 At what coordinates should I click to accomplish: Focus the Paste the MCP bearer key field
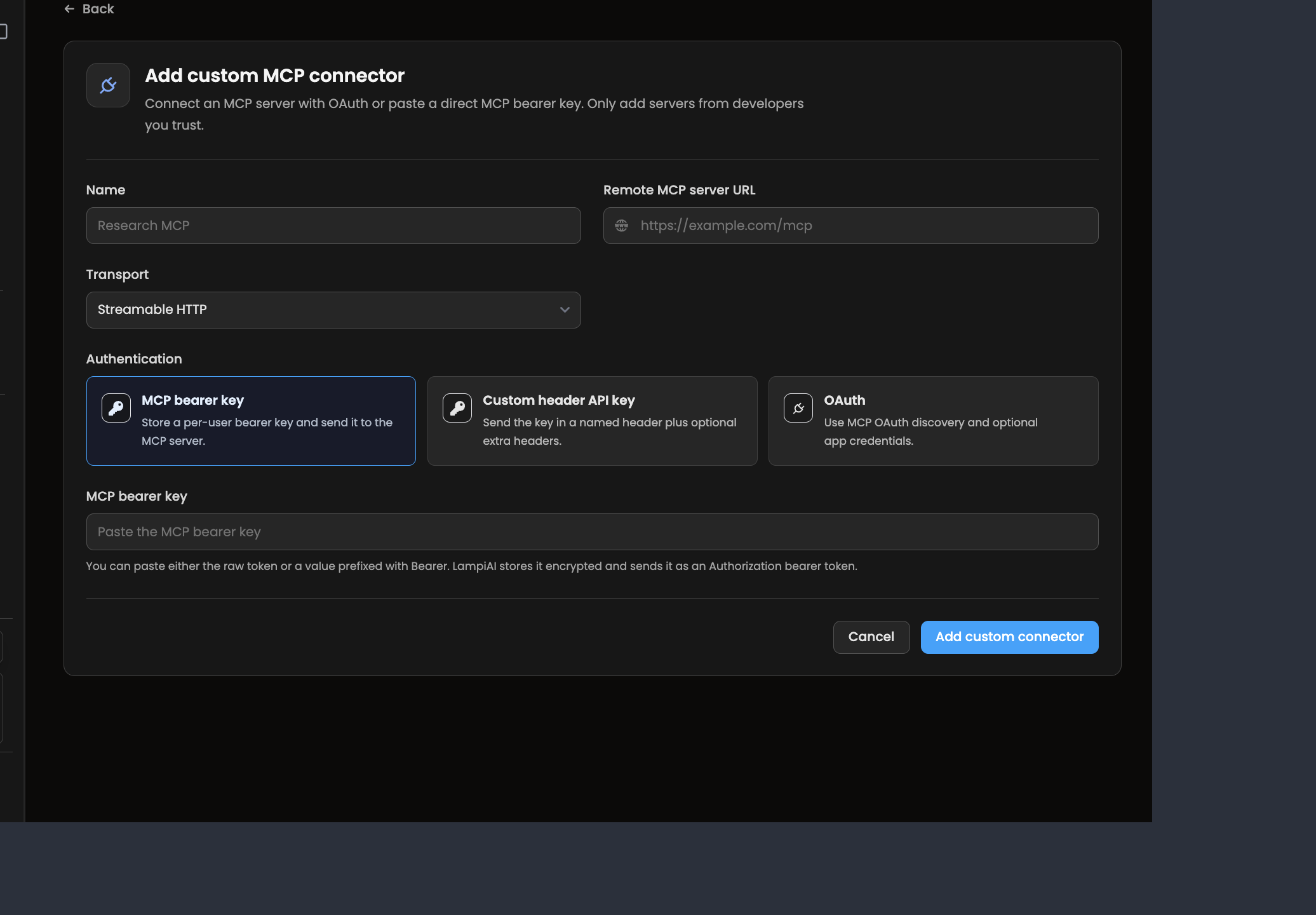click(x=593, y=532)
